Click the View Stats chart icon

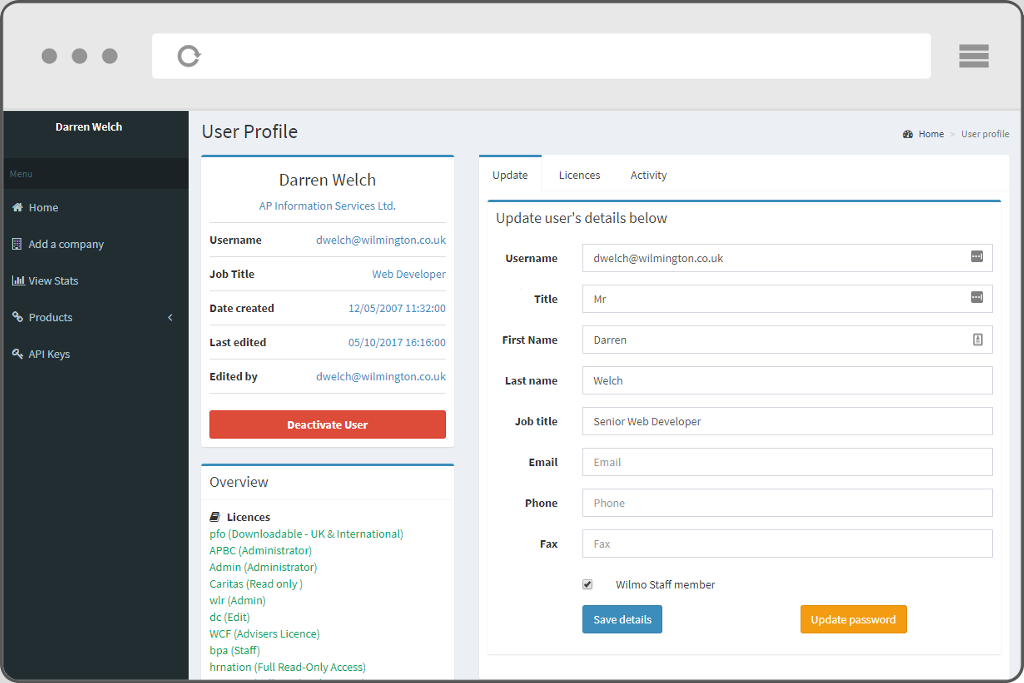(x=17, y=281)
